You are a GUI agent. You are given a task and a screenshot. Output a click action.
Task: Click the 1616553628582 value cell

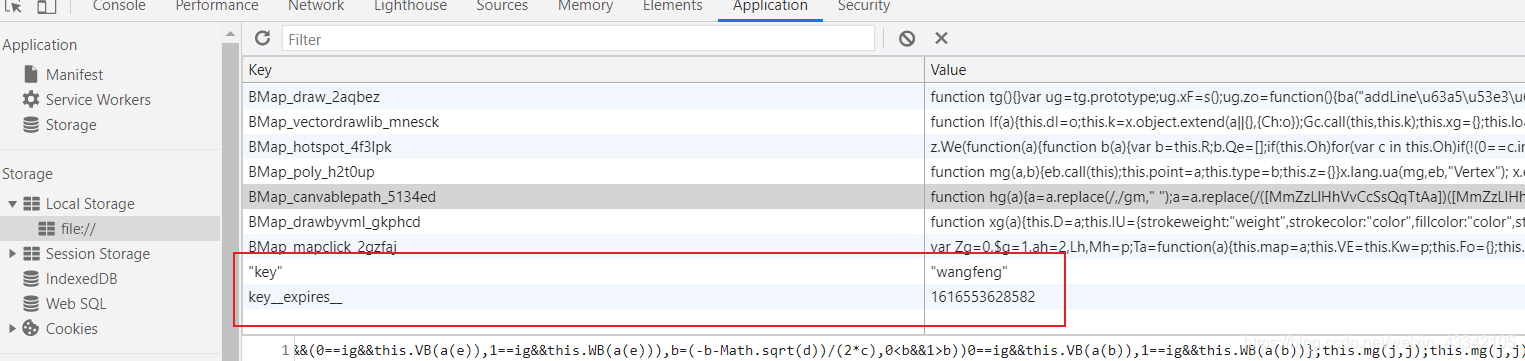point(1224,297)
